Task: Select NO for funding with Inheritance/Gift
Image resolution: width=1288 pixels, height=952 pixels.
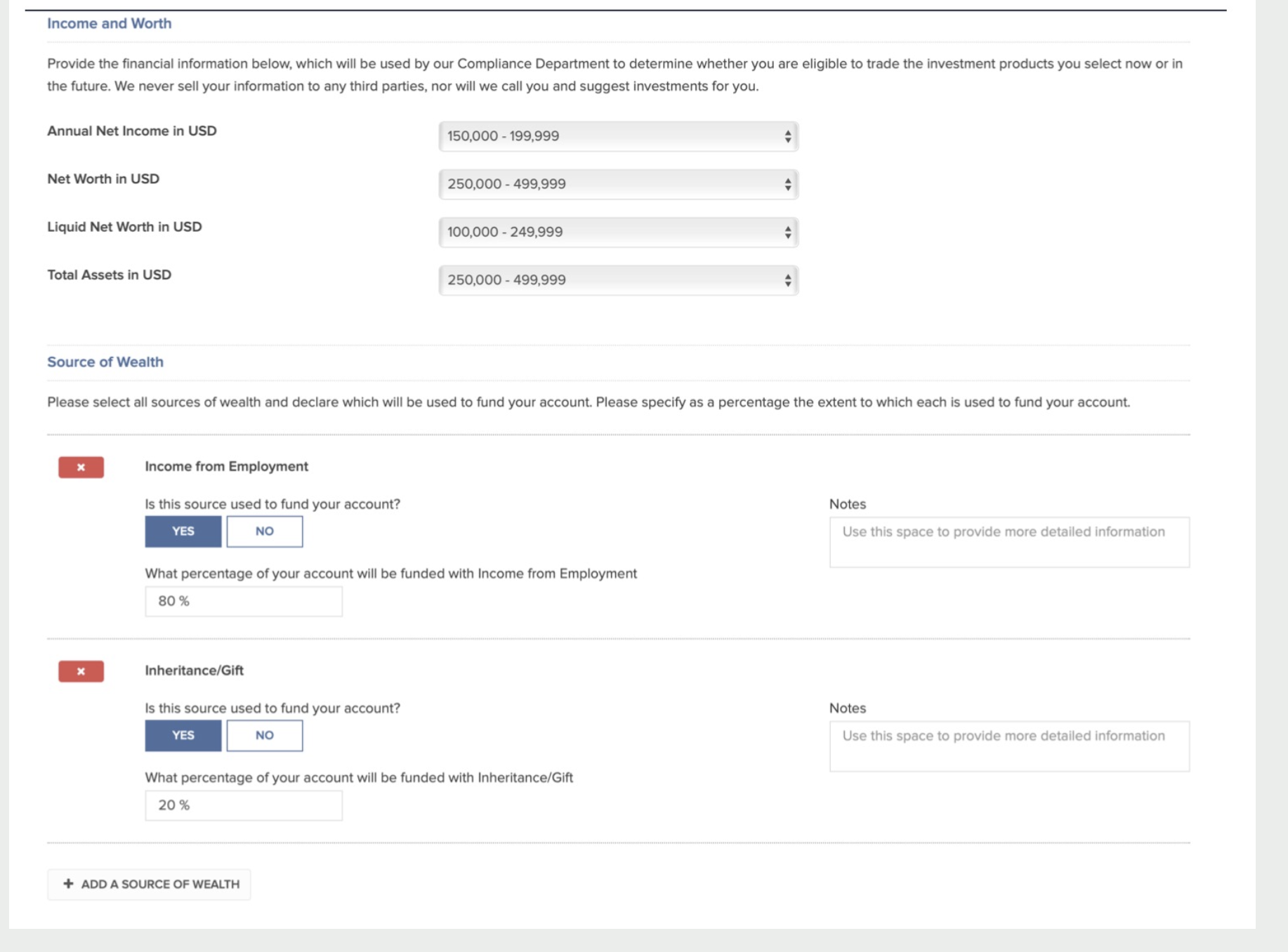Action: pyautogui.click(x=264, y=735)
